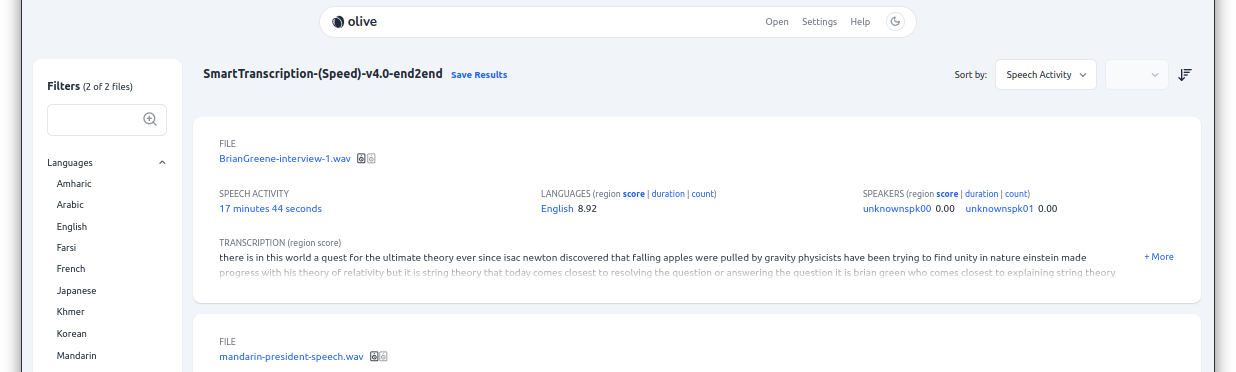Click the transcription text about string theory
The width and height of the screenshot is (1236, 372).
pos(668,265)
